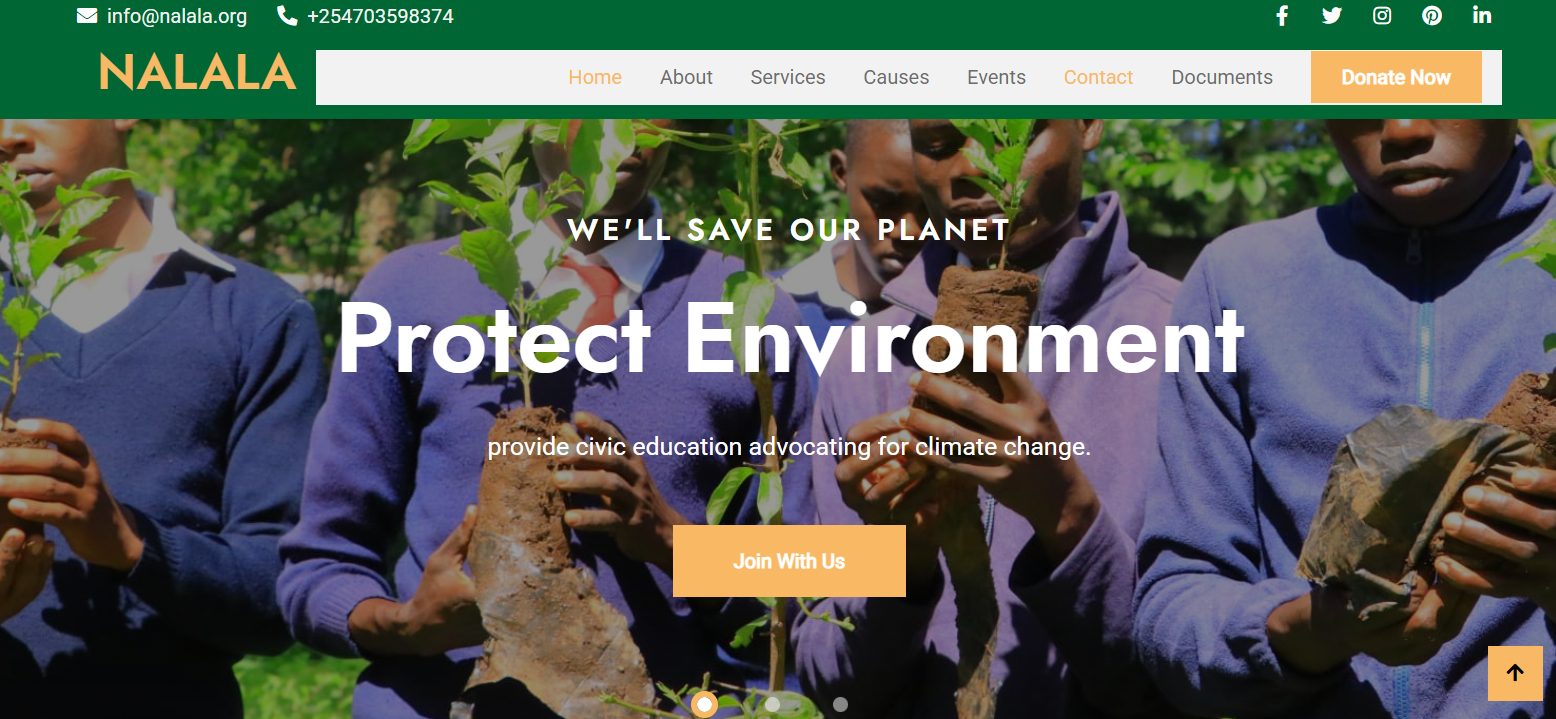Click the Donate Now button
The image size is (1556, 719).
(1396, 77)
